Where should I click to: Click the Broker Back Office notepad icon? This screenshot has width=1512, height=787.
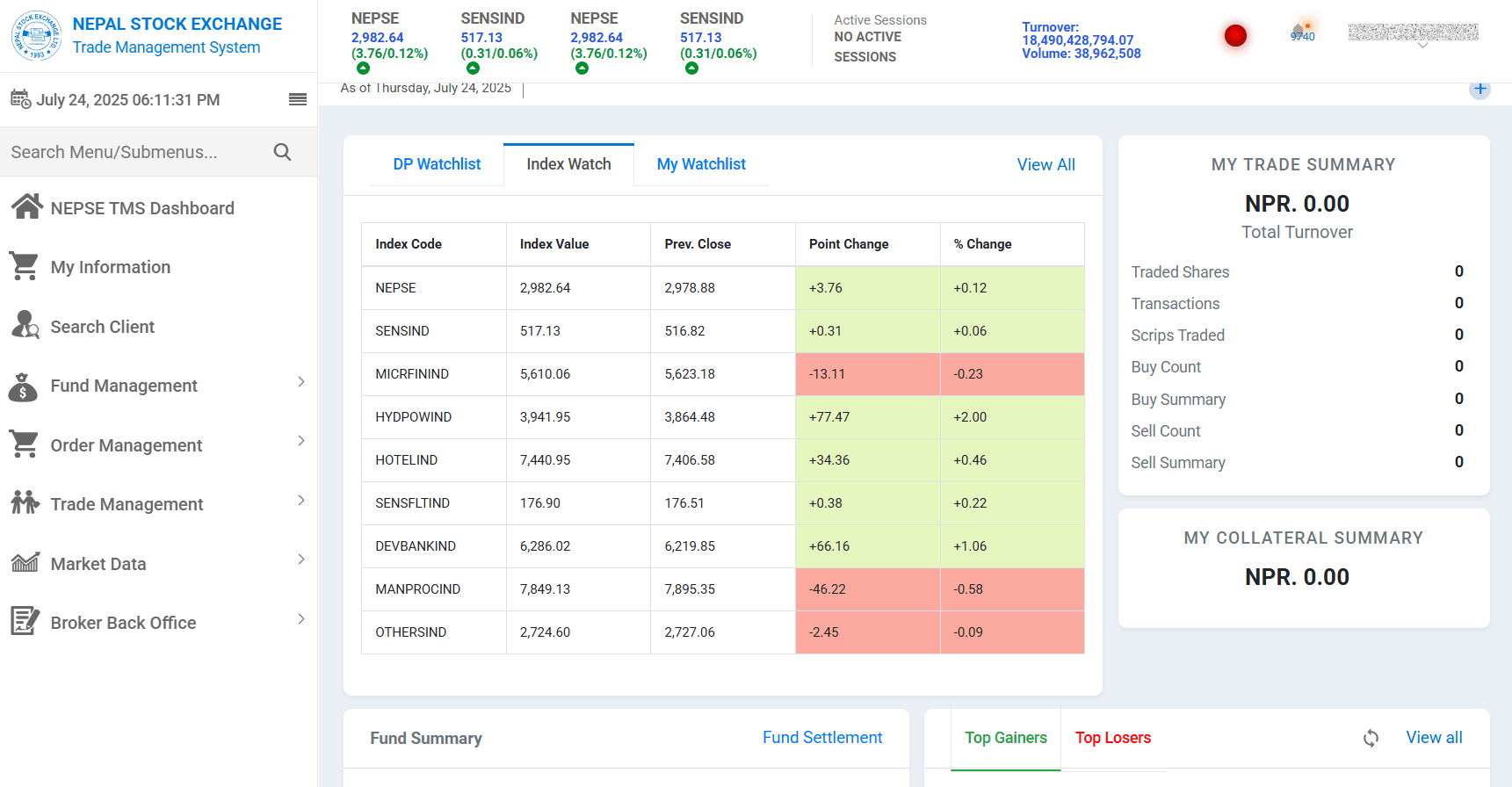pos(25,621)
